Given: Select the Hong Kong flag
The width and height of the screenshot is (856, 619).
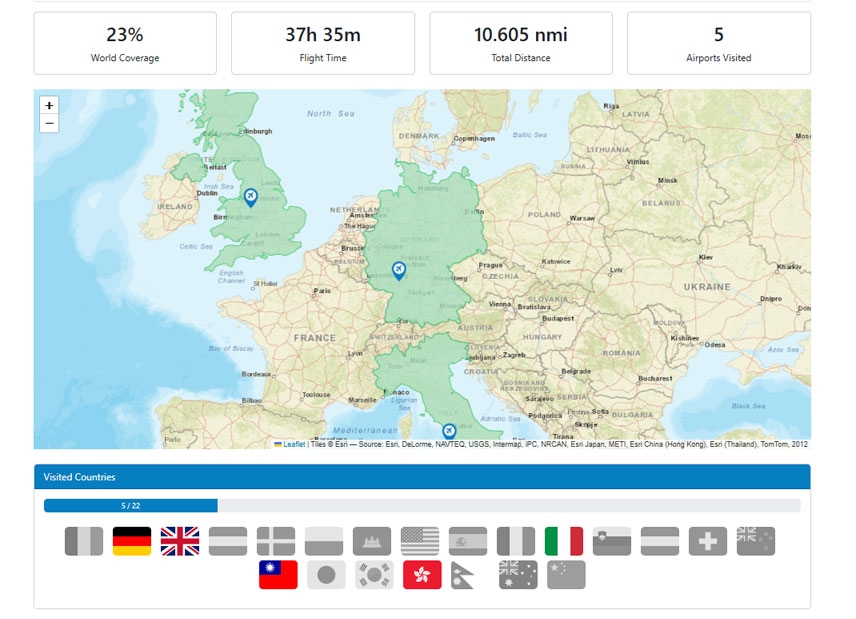Looking at the screenshot, I should pyautogui.click(x=422, y=575).
